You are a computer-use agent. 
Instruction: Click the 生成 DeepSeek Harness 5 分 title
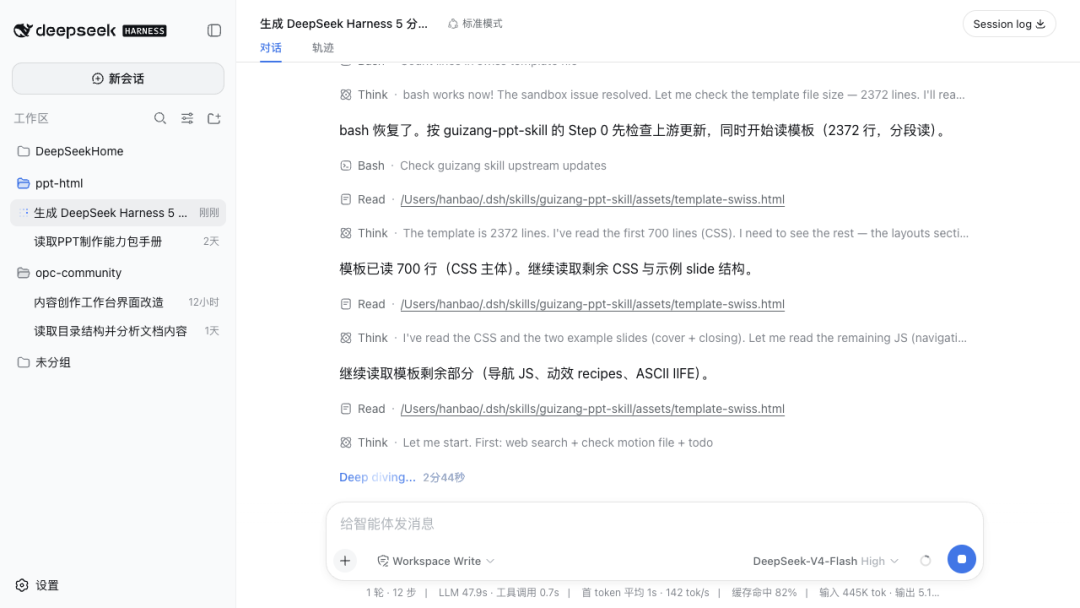pyautogui.click(x=344, y=23)
